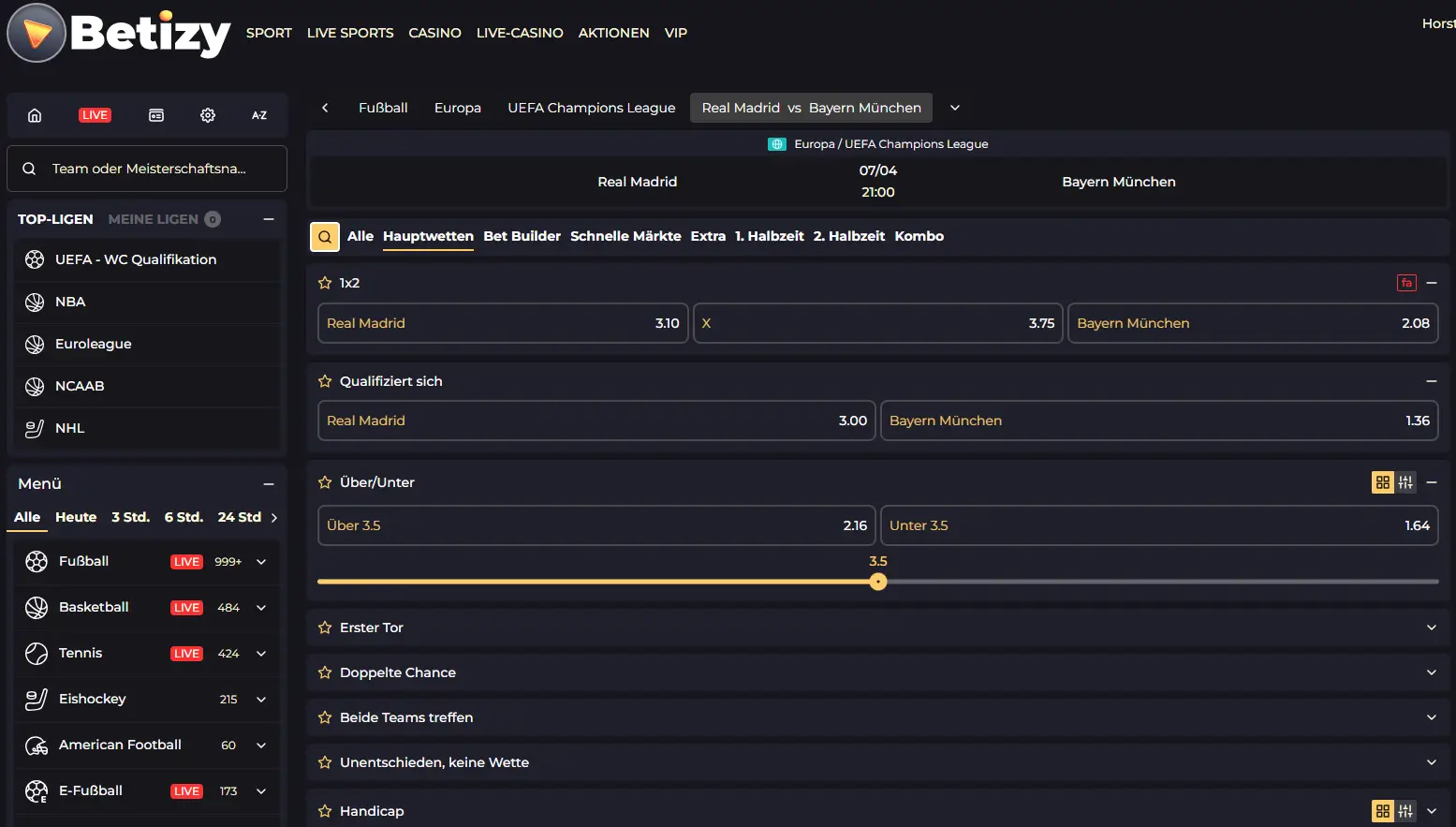Viewport: 1456px width, 827px height.
Task: Switch Über/Unter to grid view
Action: [x=1383, y=482]
